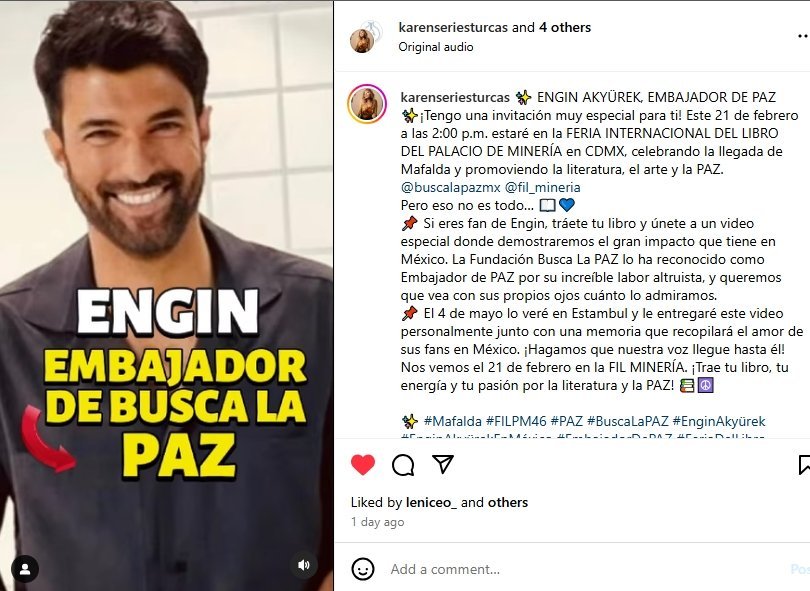View the profile of leniceo_
The image size is (810, 591).
click(x=431, y=502)
